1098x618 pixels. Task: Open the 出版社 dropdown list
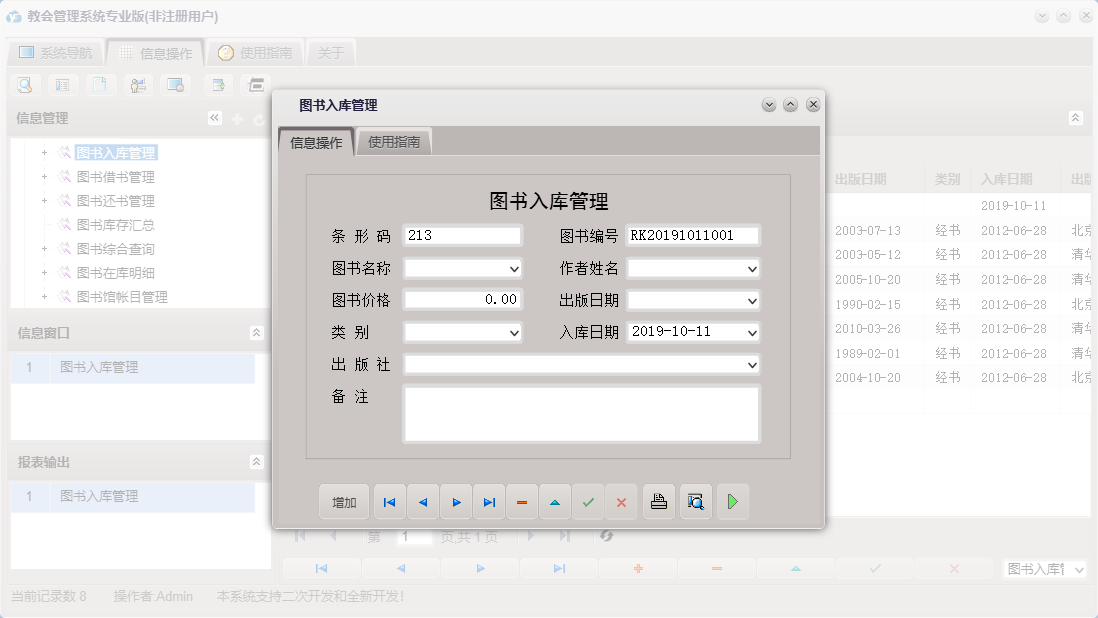click(755, 364)
